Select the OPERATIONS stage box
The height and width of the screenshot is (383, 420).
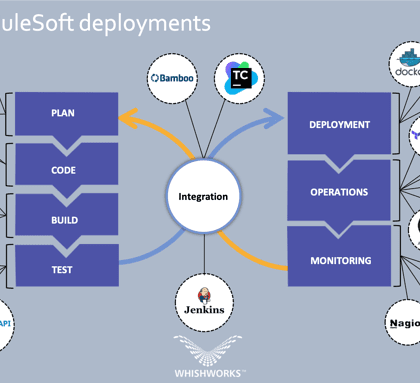coord(339,190)
